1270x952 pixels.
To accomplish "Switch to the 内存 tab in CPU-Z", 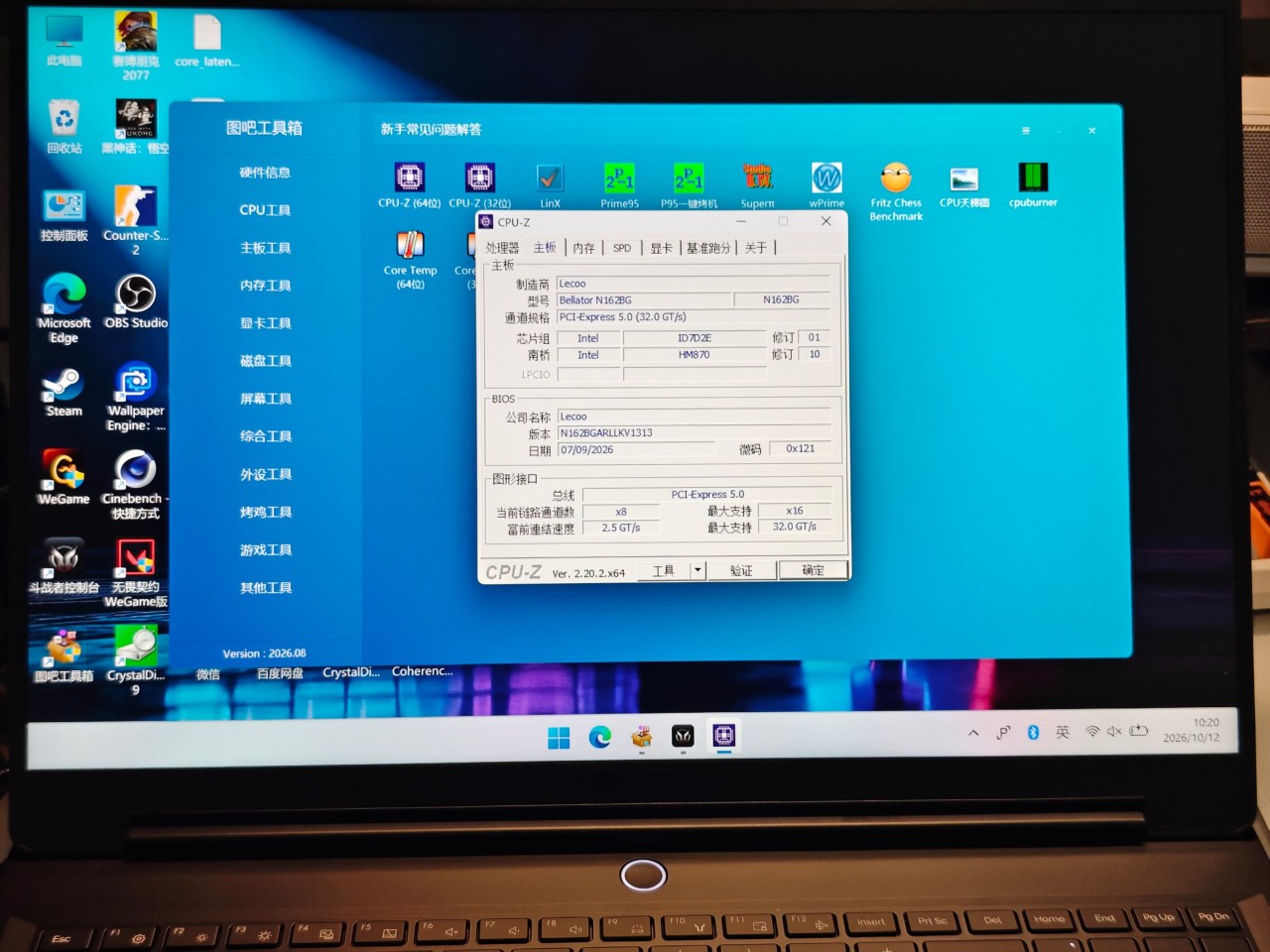I will (583, 248).
